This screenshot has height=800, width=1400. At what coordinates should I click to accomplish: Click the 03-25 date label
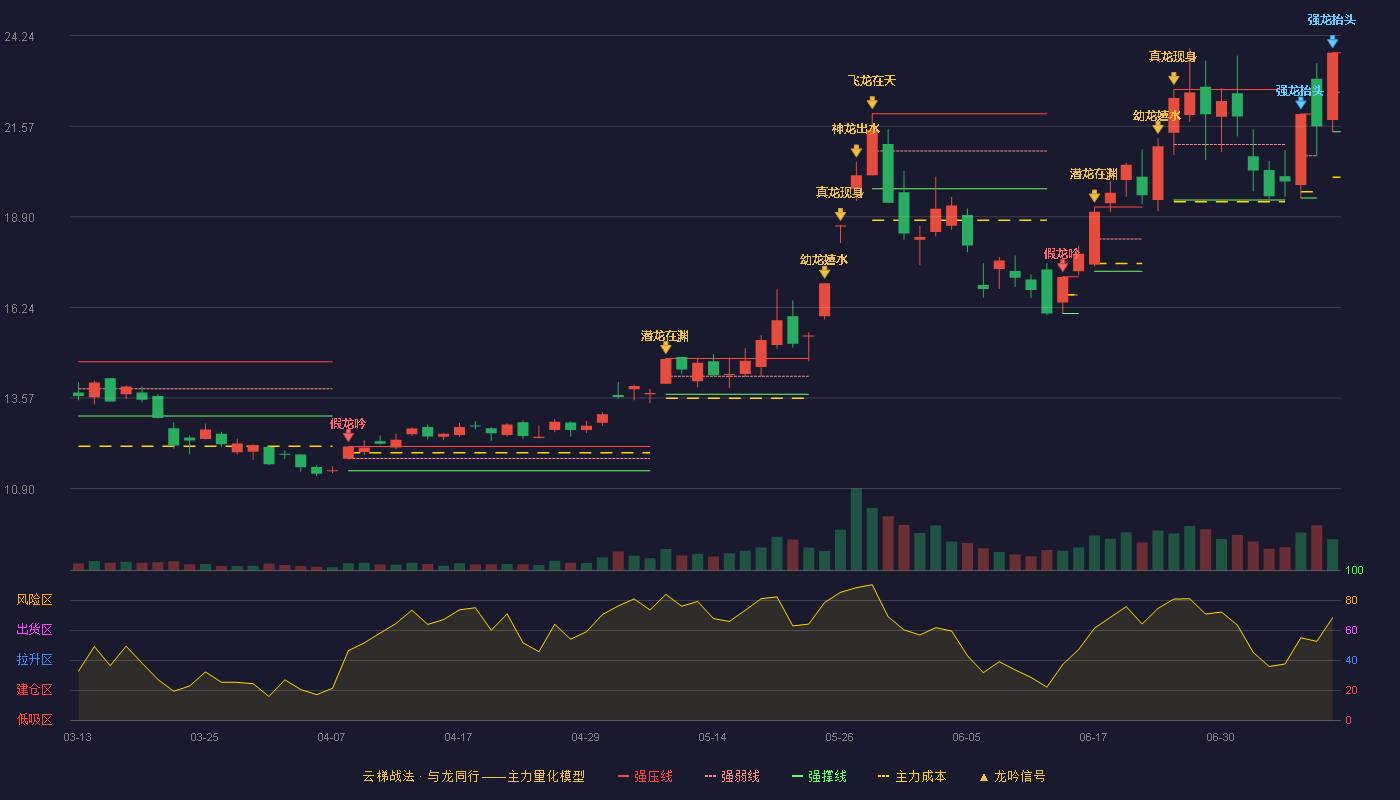[204, 737]
